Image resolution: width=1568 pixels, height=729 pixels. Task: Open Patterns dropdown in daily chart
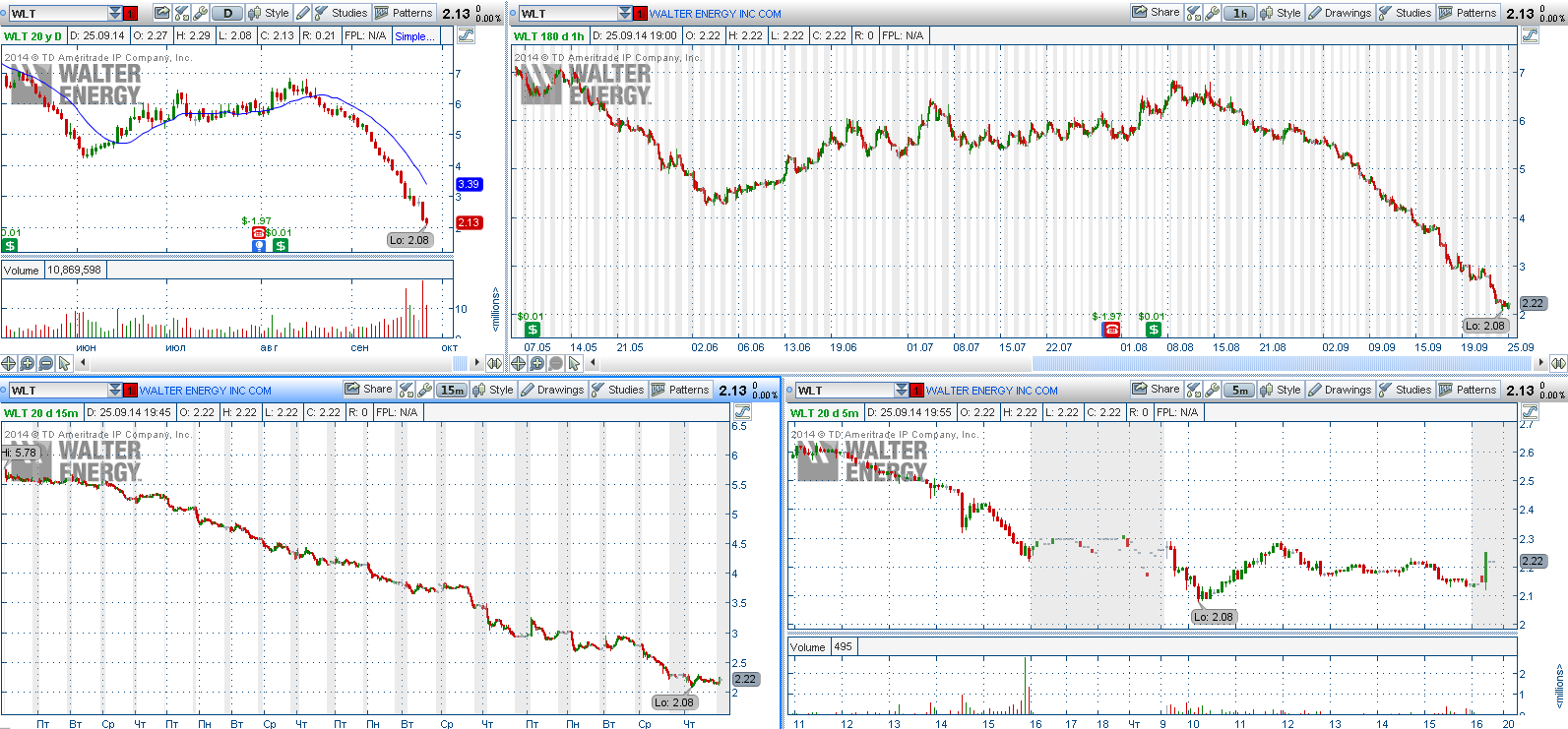405,13
